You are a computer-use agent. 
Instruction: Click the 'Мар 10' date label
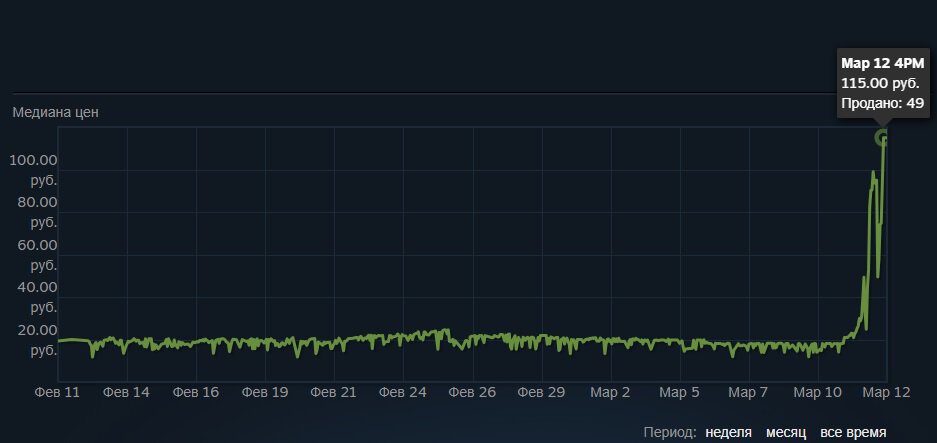(817, 392)
